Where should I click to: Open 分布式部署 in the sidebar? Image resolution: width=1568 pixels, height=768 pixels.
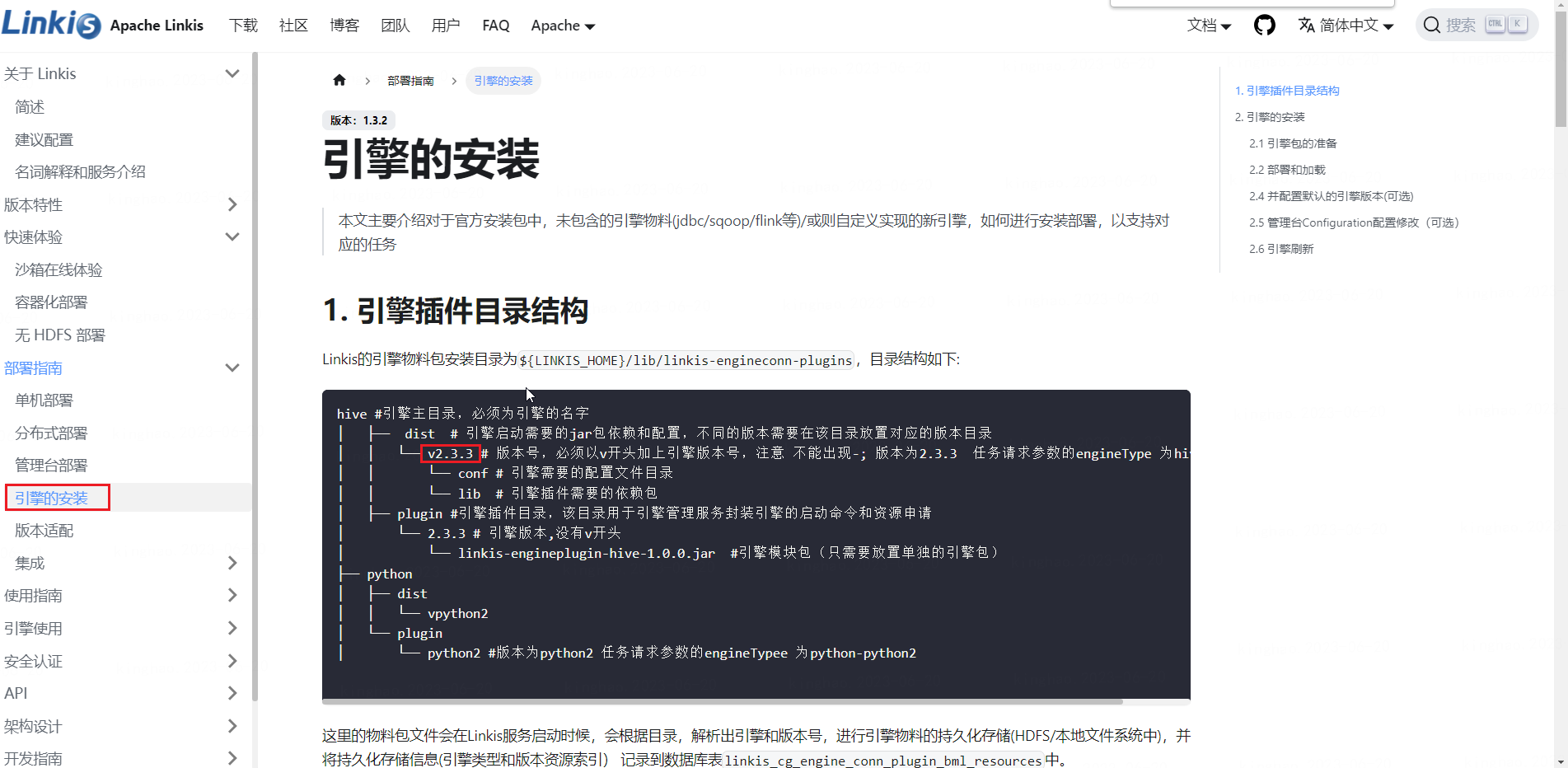click(51, 433)
